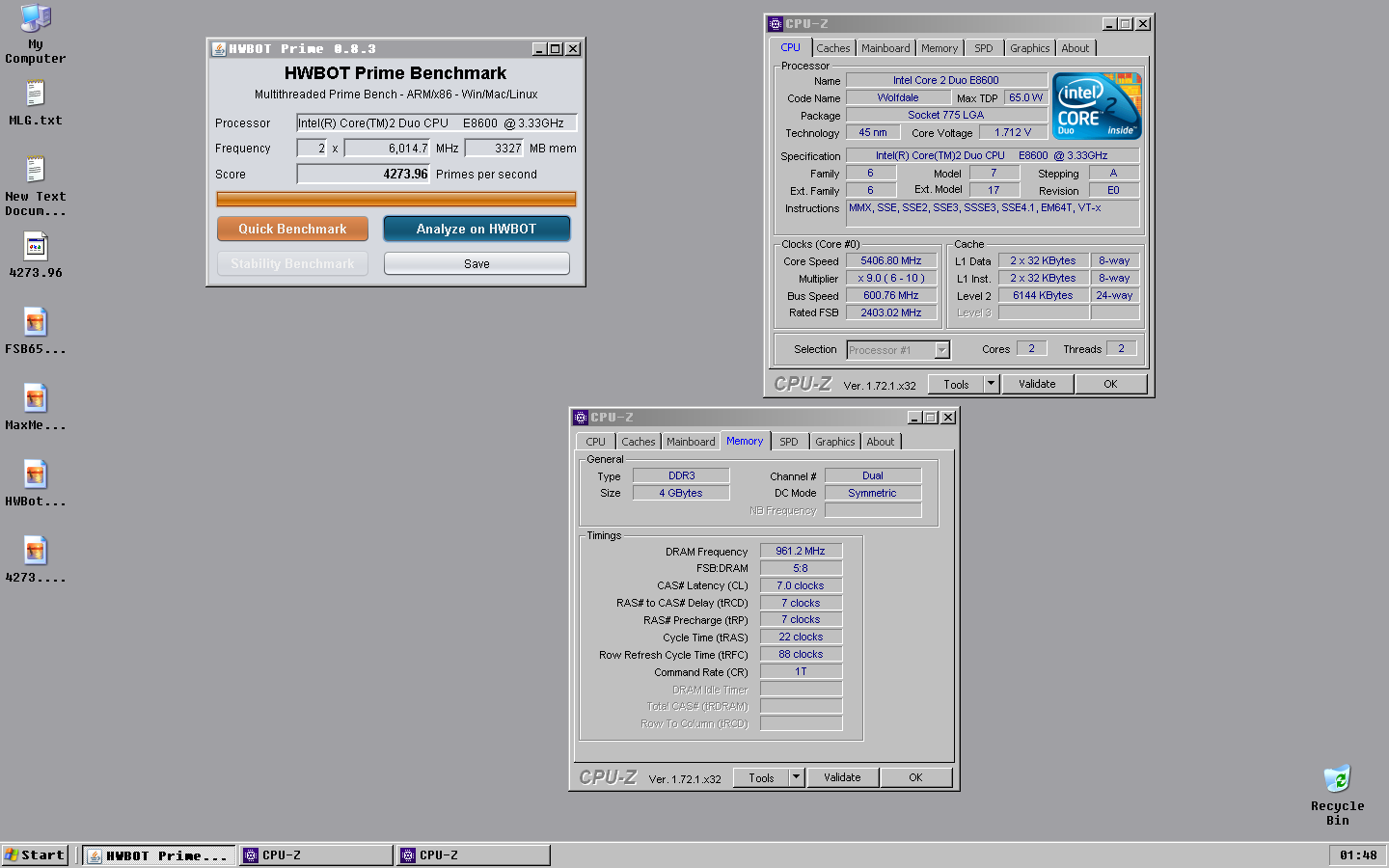Open About tab in the CPU window
Viewport: 1389px width, 868px height.
1075,48
